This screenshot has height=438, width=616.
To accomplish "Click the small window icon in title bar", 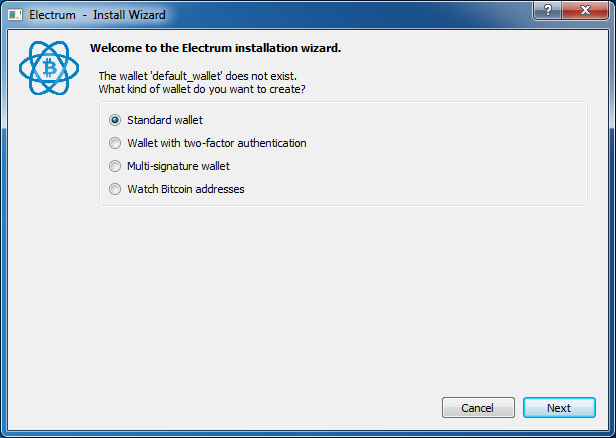I will (x=16, y=16).
